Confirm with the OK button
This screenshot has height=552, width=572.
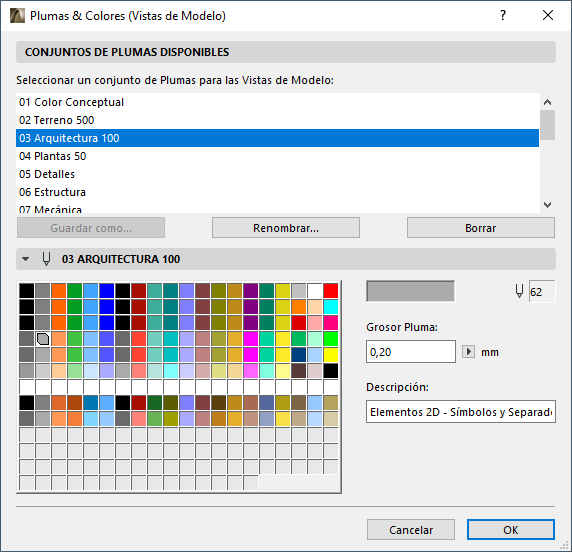click(x=511, y=530)
